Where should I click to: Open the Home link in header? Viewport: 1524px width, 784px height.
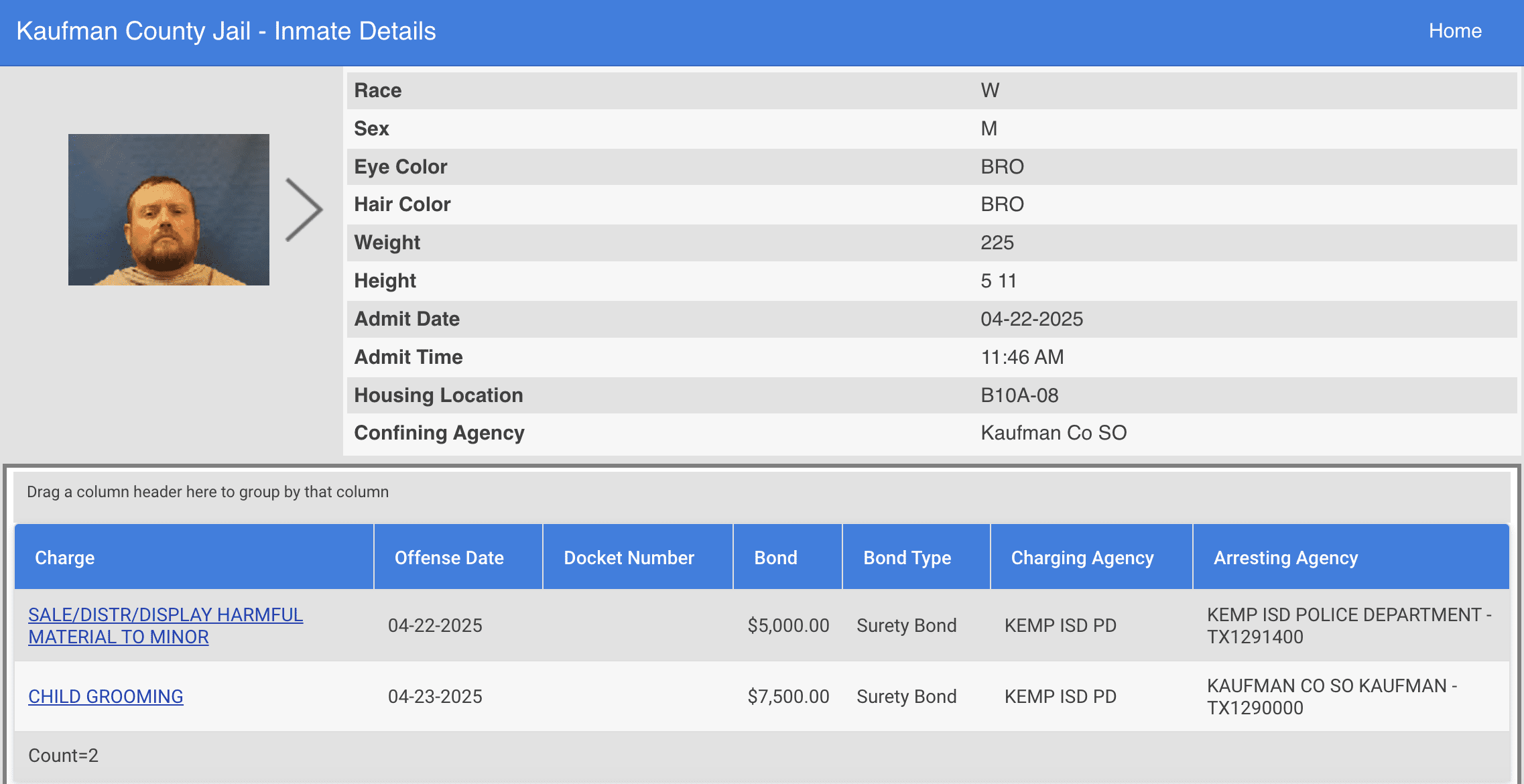click(x=1454, y=31)
